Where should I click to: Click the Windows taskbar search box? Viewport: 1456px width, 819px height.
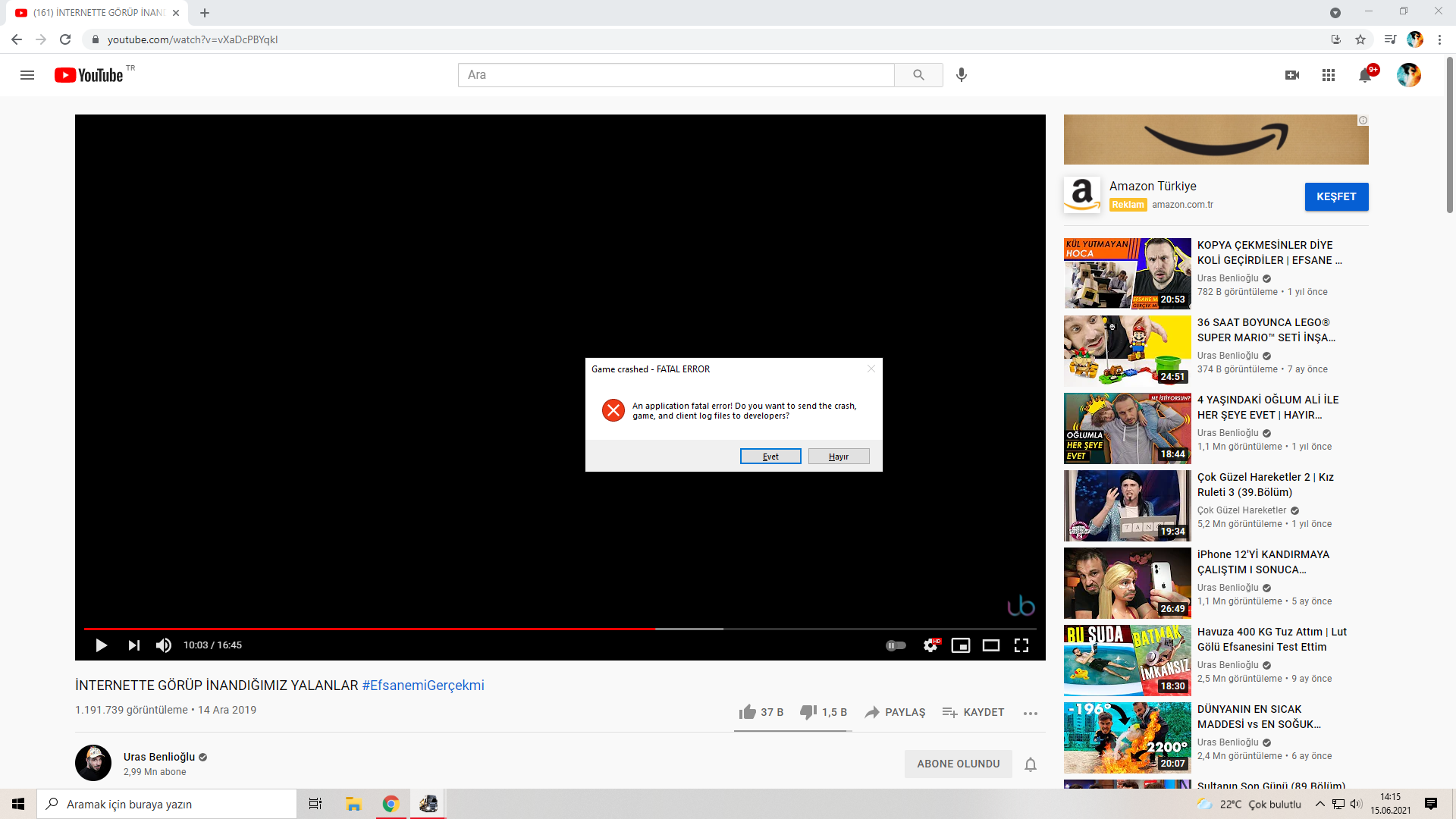pos(167,804)
